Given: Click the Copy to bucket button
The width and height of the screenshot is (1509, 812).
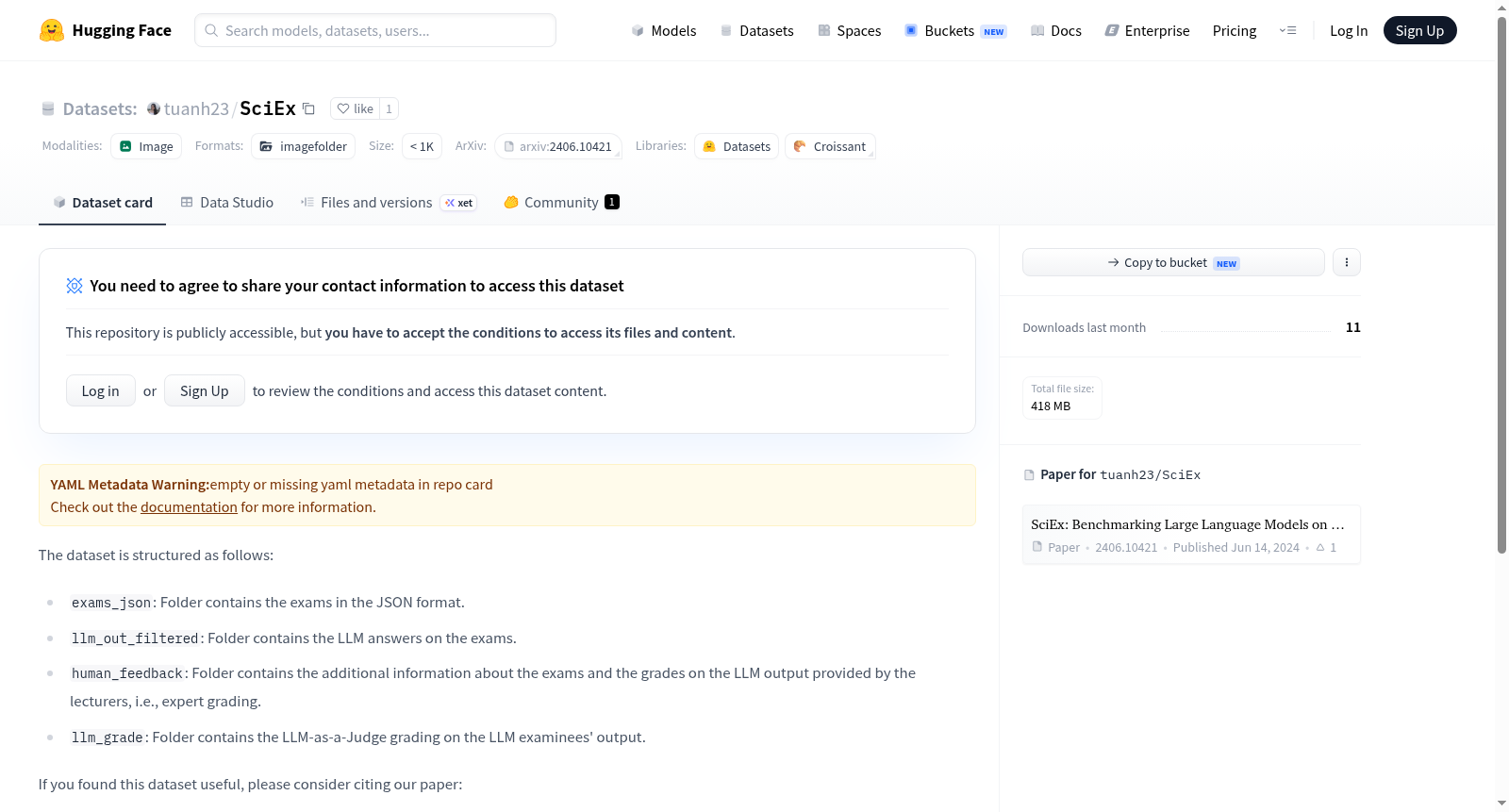Looking at the screenshot, I should pyautogui.click(x=1173, y=262).
